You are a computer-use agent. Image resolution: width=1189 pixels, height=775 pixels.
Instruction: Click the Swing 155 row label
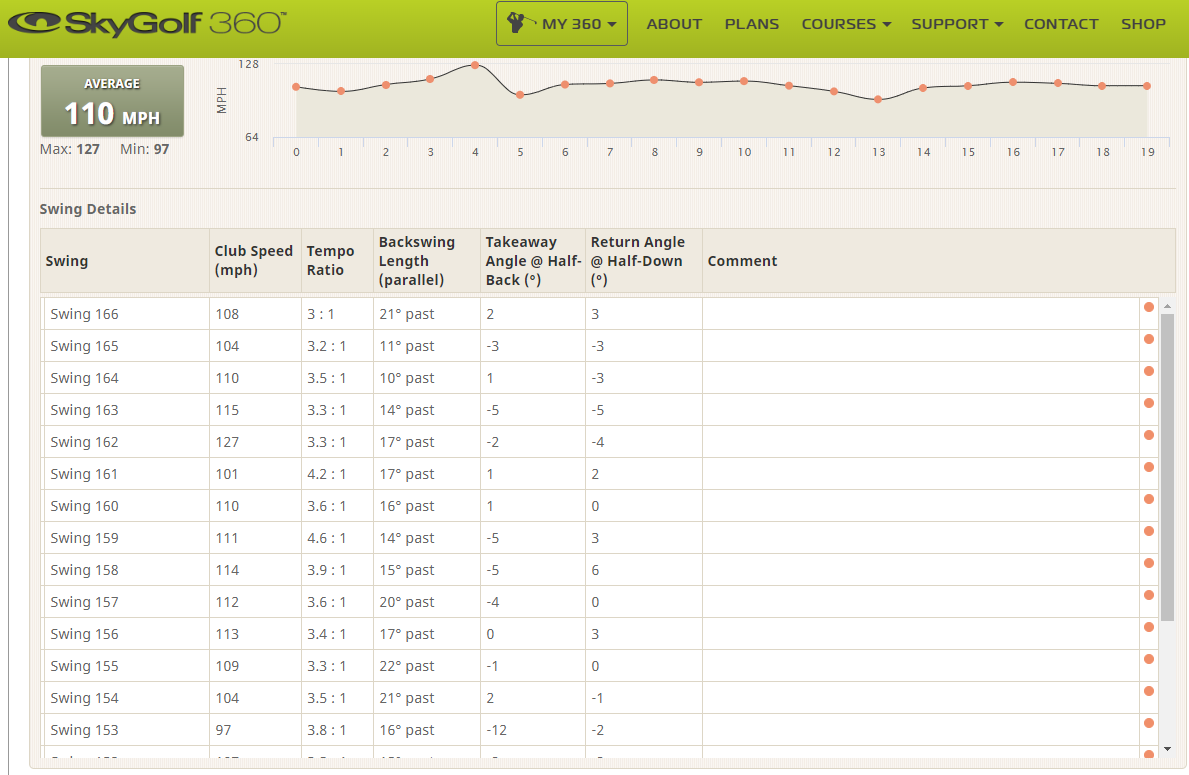tap(84, 667)
